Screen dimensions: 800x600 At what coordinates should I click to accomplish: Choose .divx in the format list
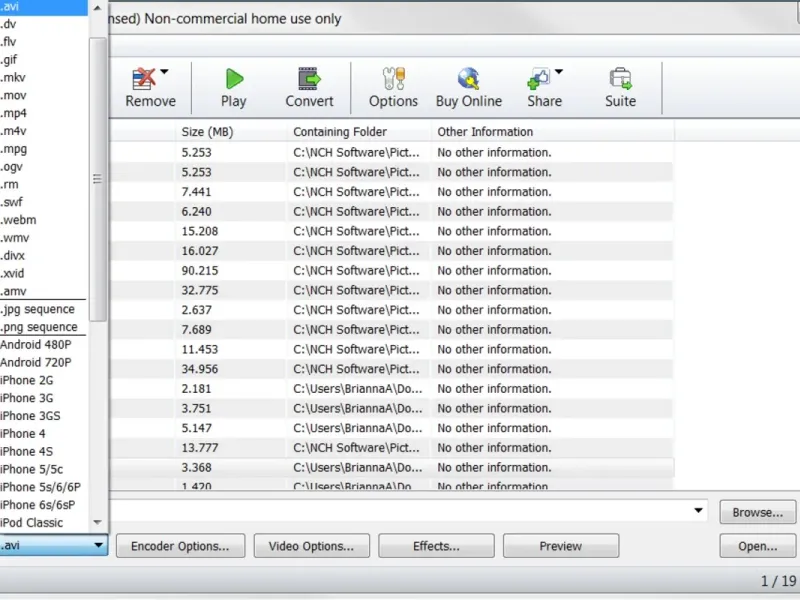[44, 256]
